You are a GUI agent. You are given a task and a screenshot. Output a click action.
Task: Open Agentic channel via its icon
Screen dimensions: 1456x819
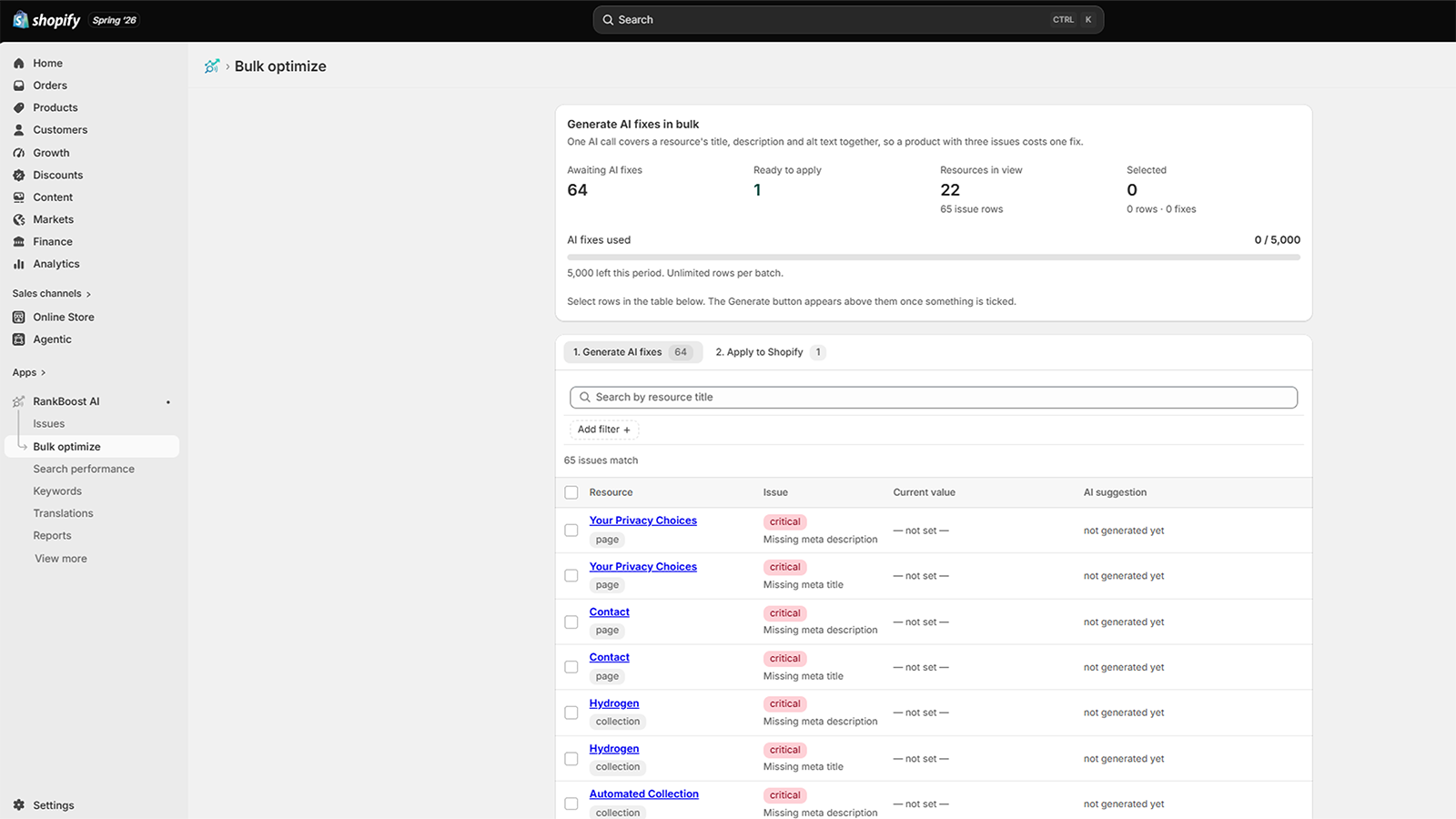(19, 339)
